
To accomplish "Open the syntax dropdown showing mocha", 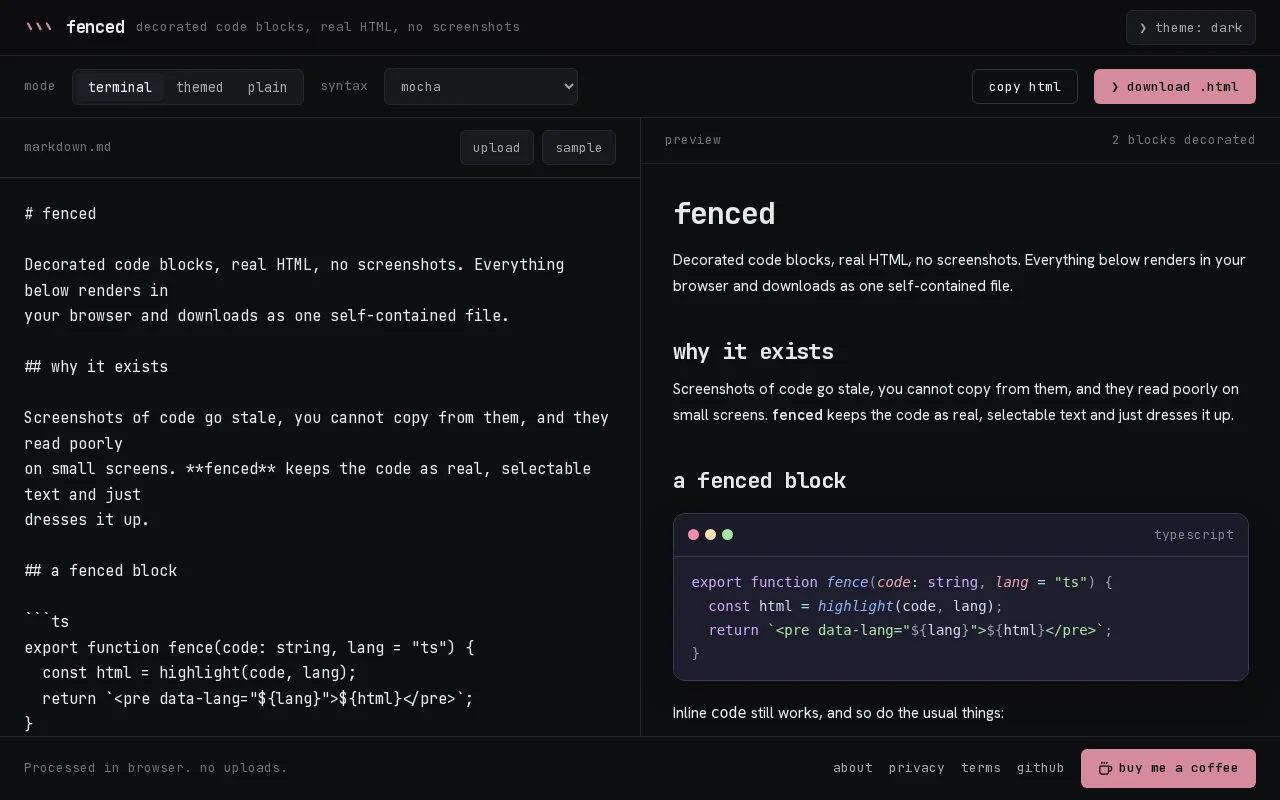I will pyautogui.click(x=481, y=87).
